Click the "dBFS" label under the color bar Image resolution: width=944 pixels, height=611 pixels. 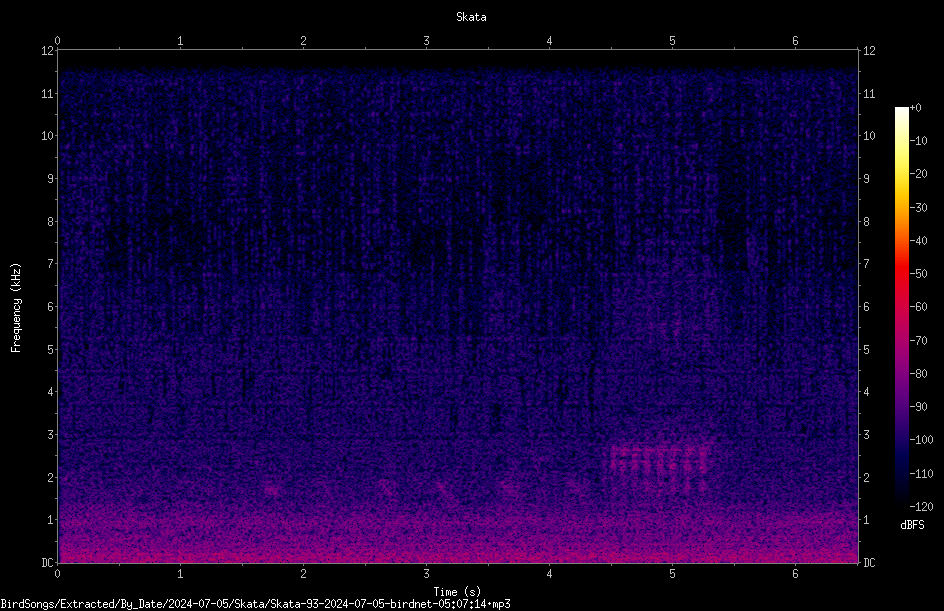(x=912, y=525)
